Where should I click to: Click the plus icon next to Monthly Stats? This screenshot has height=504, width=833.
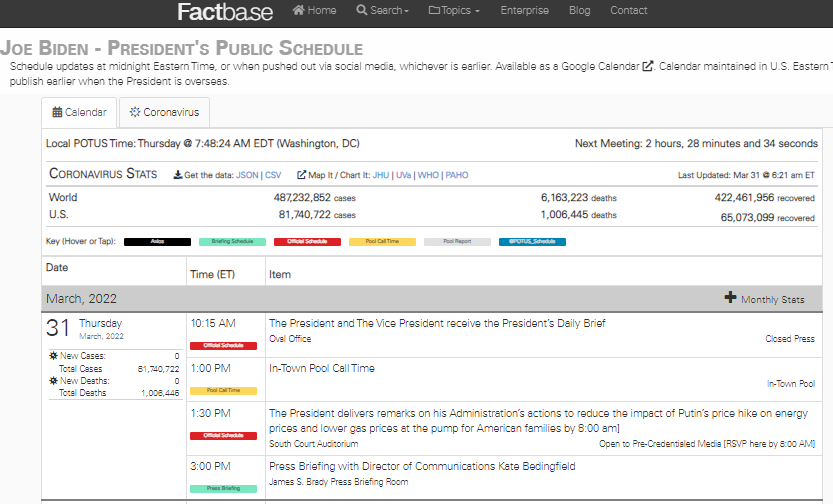730,297
